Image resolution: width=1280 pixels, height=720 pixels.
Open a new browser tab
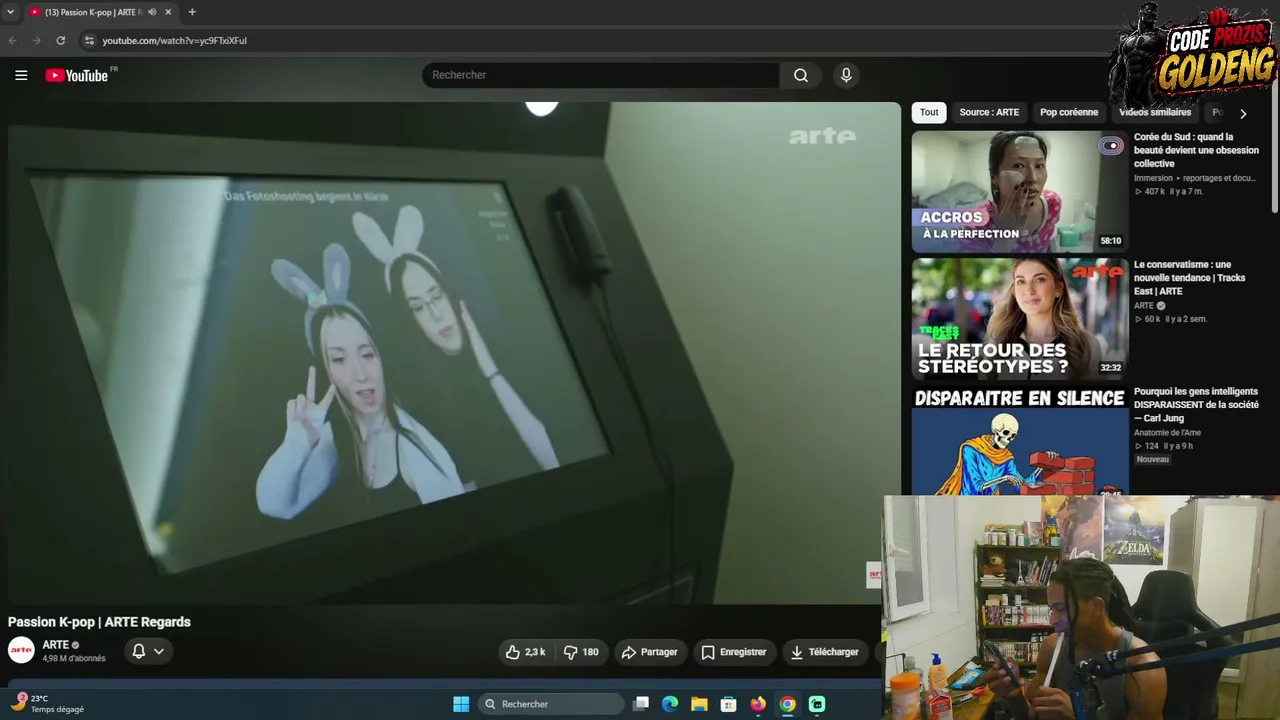(192, 12)
